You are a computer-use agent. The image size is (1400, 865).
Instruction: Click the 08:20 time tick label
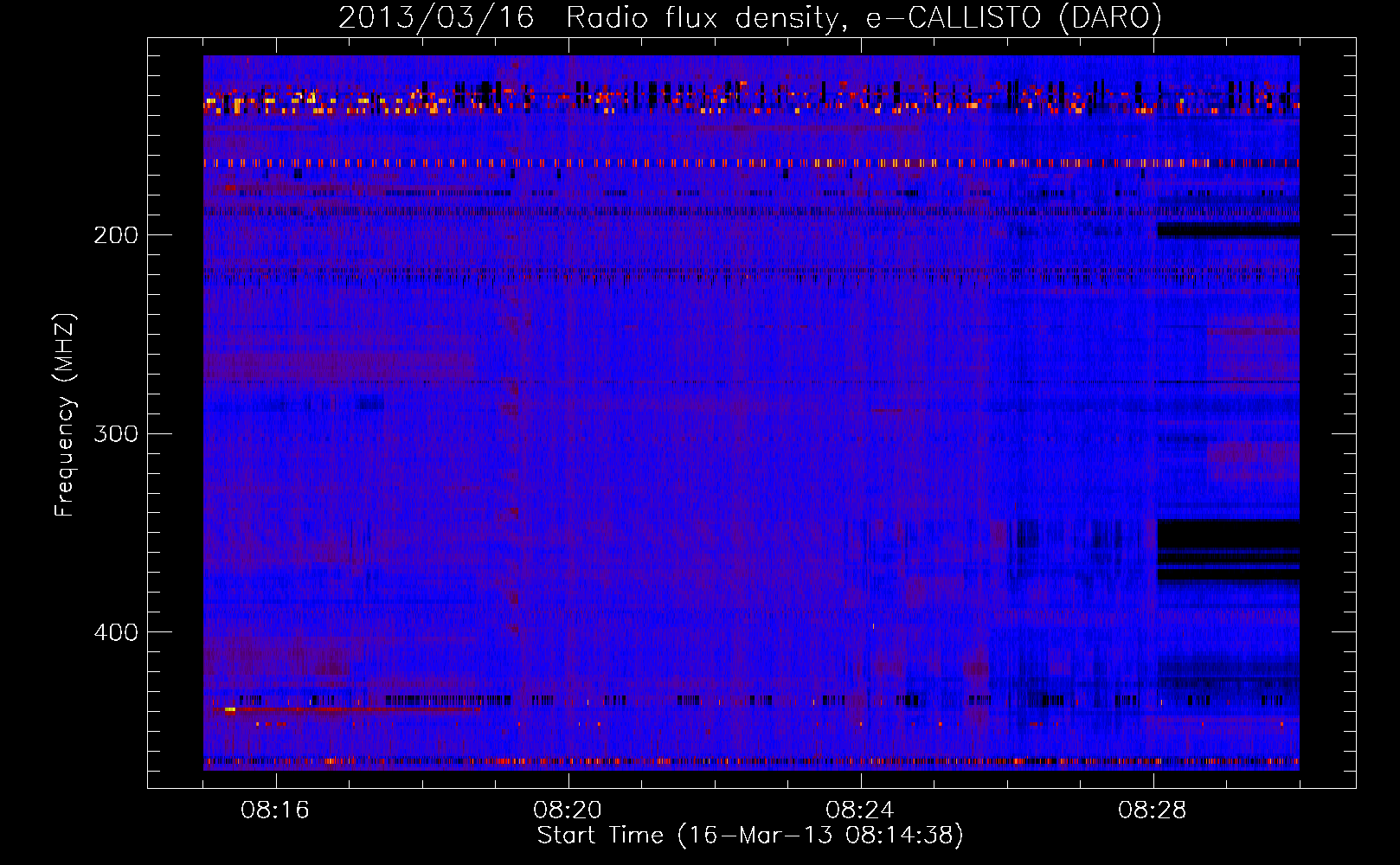[x=568, y=811]
